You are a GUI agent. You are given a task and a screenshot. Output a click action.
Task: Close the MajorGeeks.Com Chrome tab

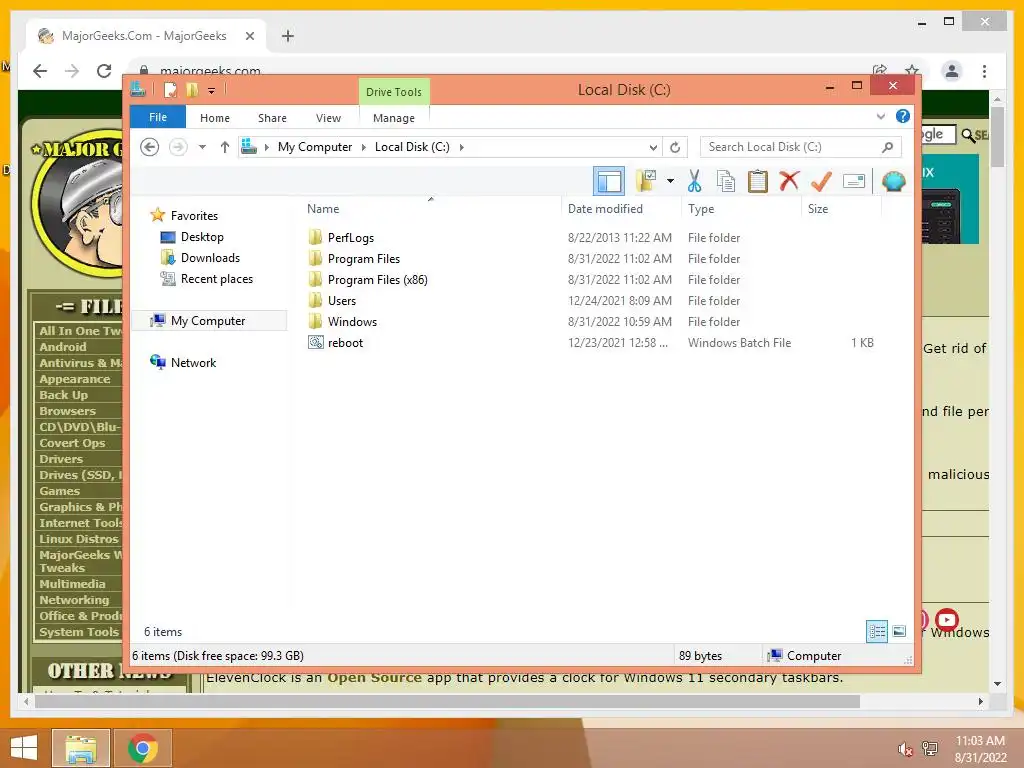[x=249, y=36]
